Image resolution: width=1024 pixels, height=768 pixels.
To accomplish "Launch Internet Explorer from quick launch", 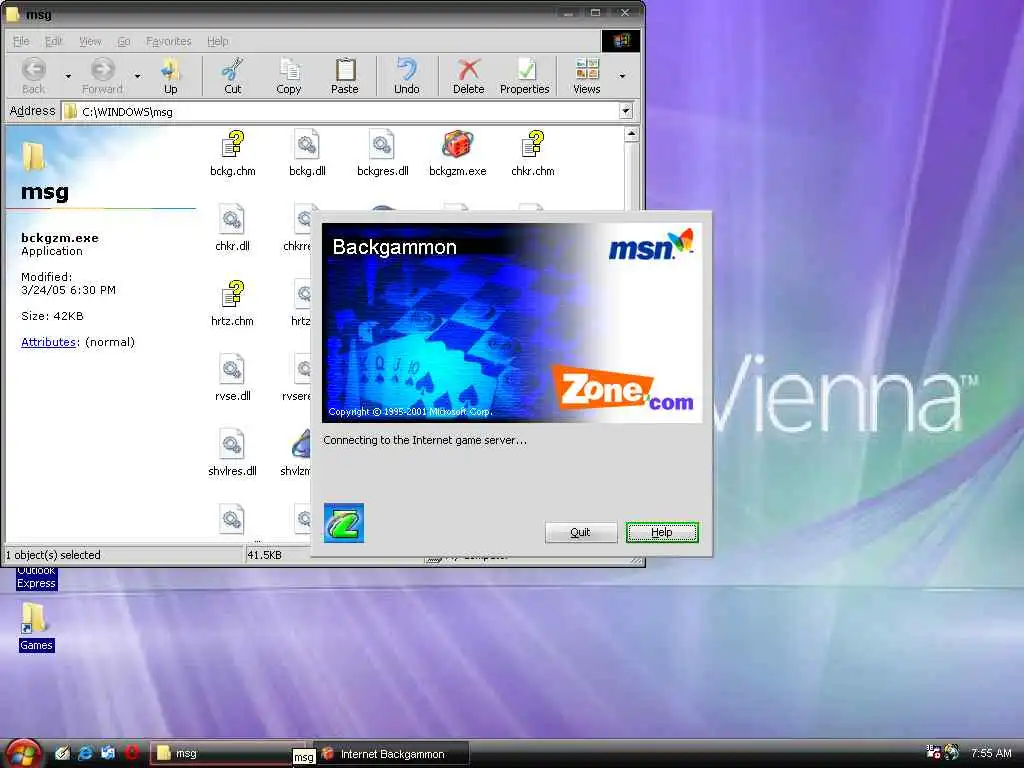I will [85, 753].
